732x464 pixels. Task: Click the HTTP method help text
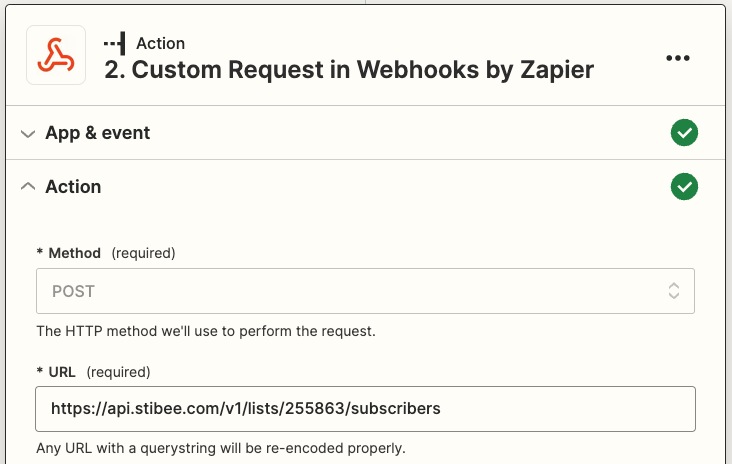tap(206, 330)
